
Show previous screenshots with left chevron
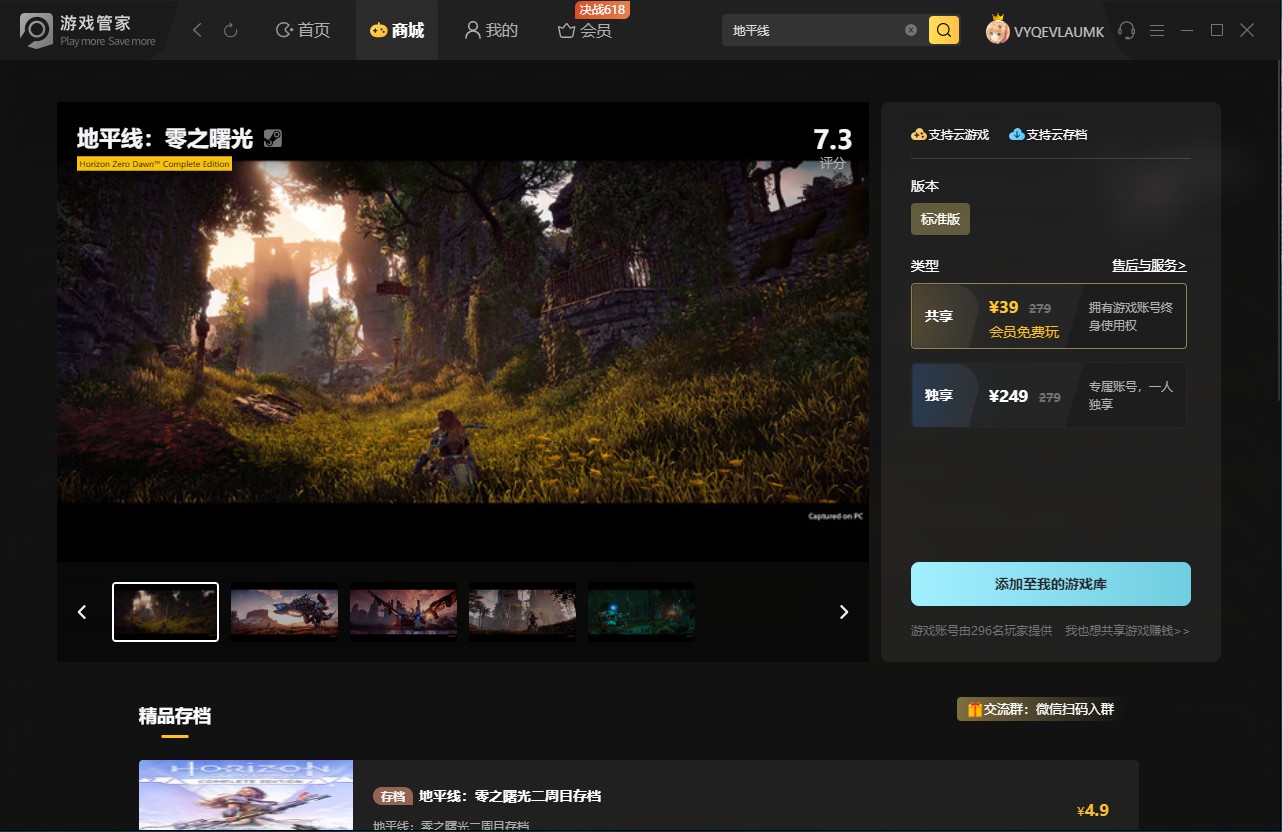point(82,612)
